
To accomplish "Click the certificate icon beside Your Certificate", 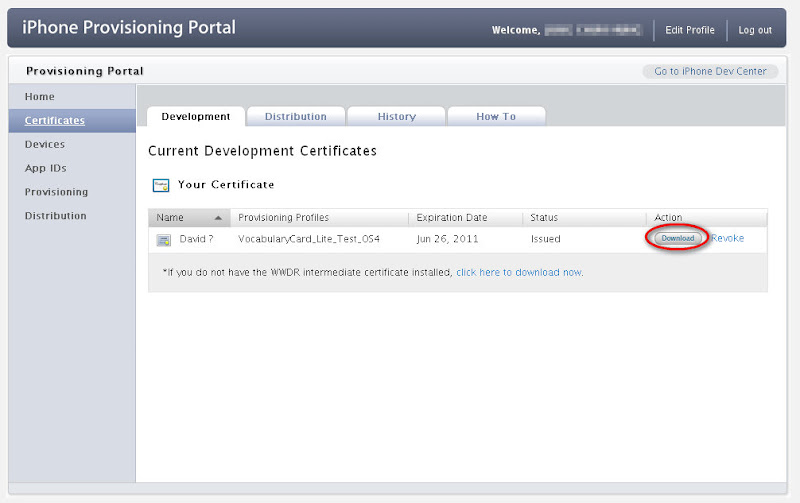I will click(x=161, y=185).
